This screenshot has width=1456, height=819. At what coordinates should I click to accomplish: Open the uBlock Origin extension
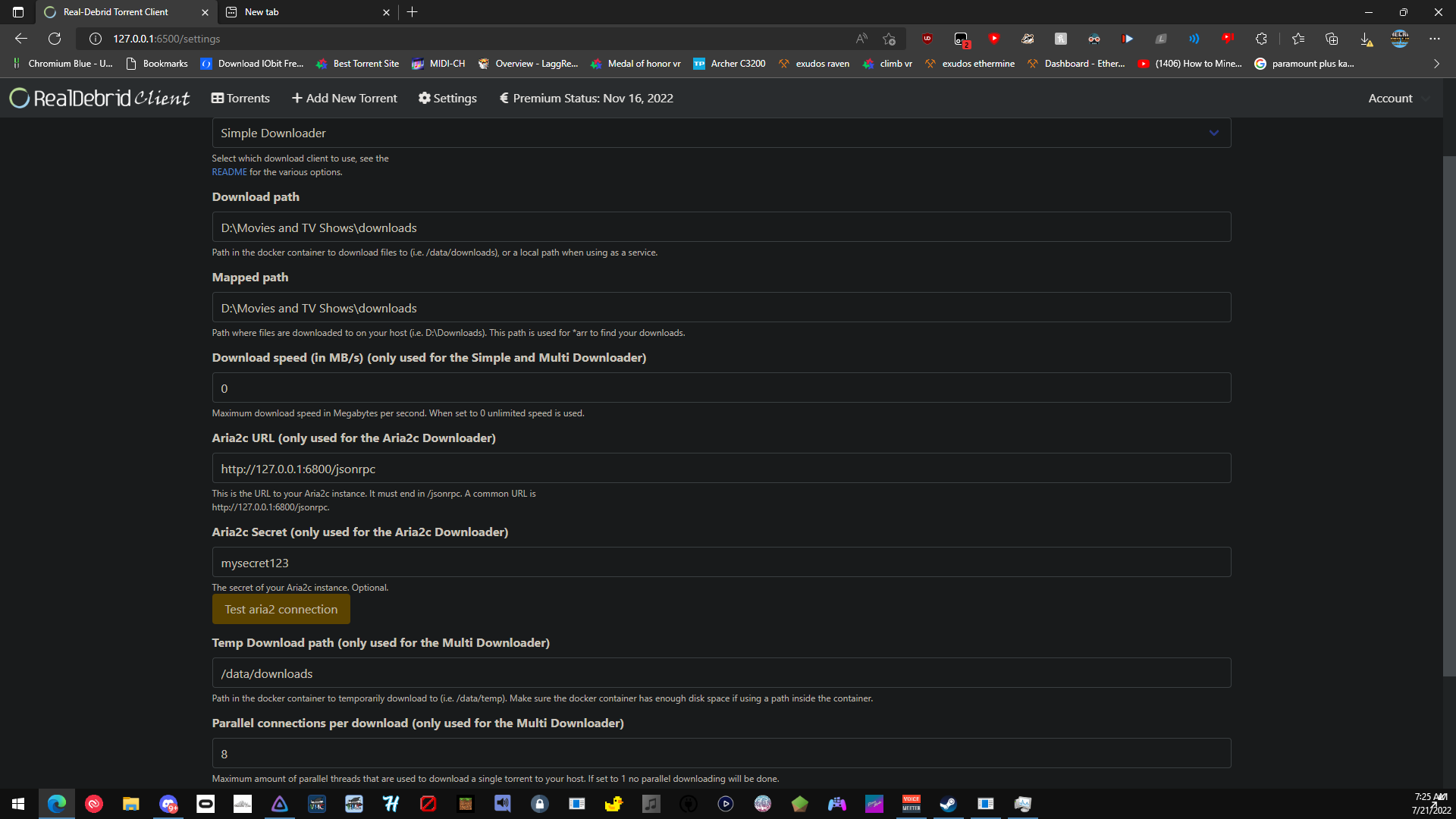pos(927,38)
